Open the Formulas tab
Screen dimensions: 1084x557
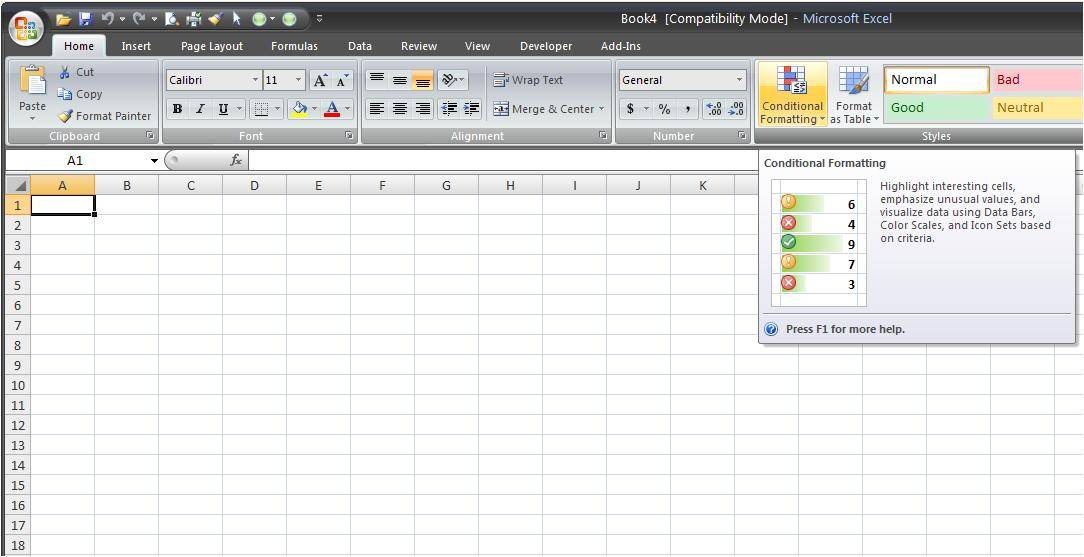click(295, 46)
